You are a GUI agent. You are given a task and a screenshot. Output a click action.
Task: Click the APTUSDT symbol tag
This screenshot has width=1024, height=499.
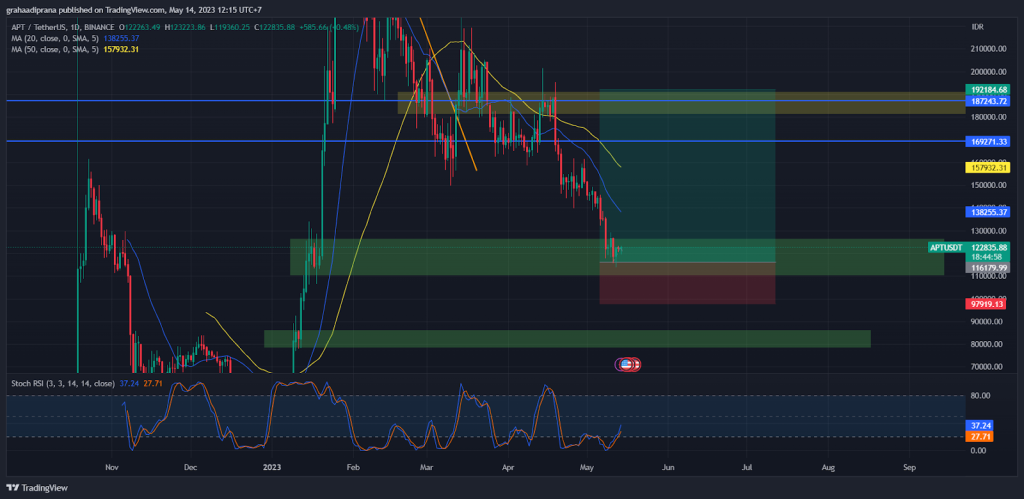click(946, 248)
